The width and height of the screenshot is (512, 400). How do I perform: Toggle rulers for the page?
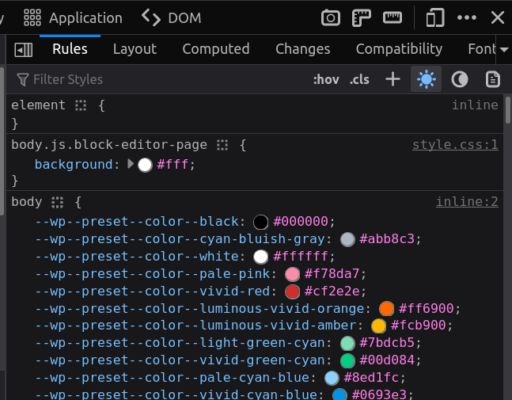361,18
